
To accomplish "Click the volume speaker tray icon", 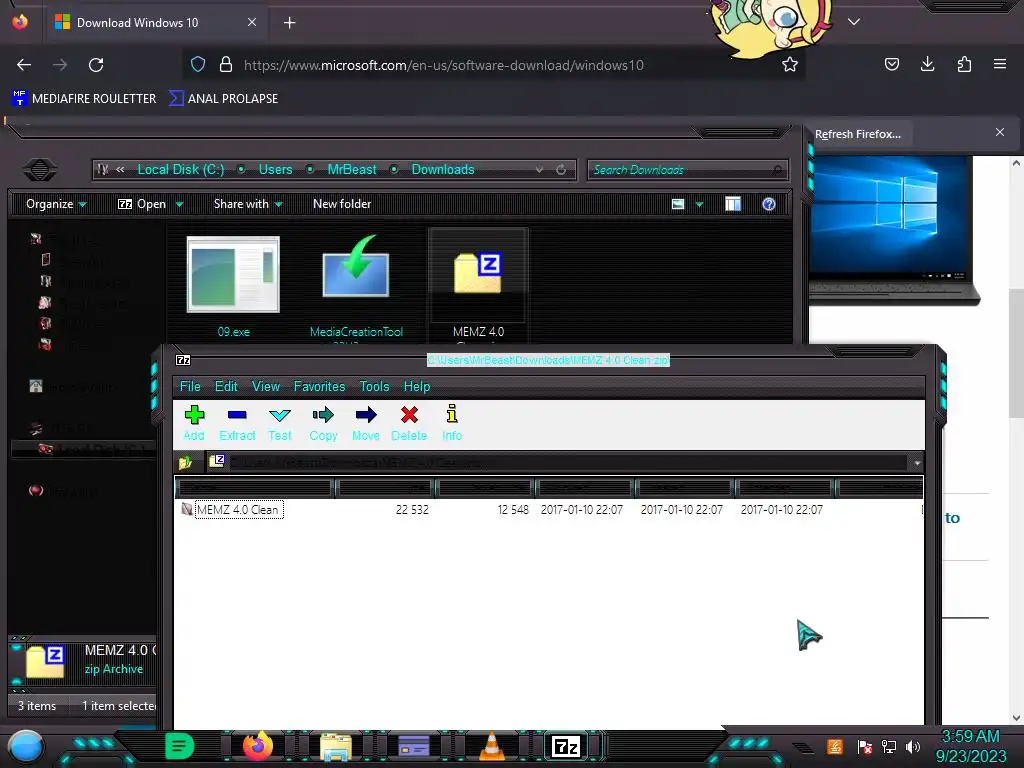I will (x=913, y=746).
